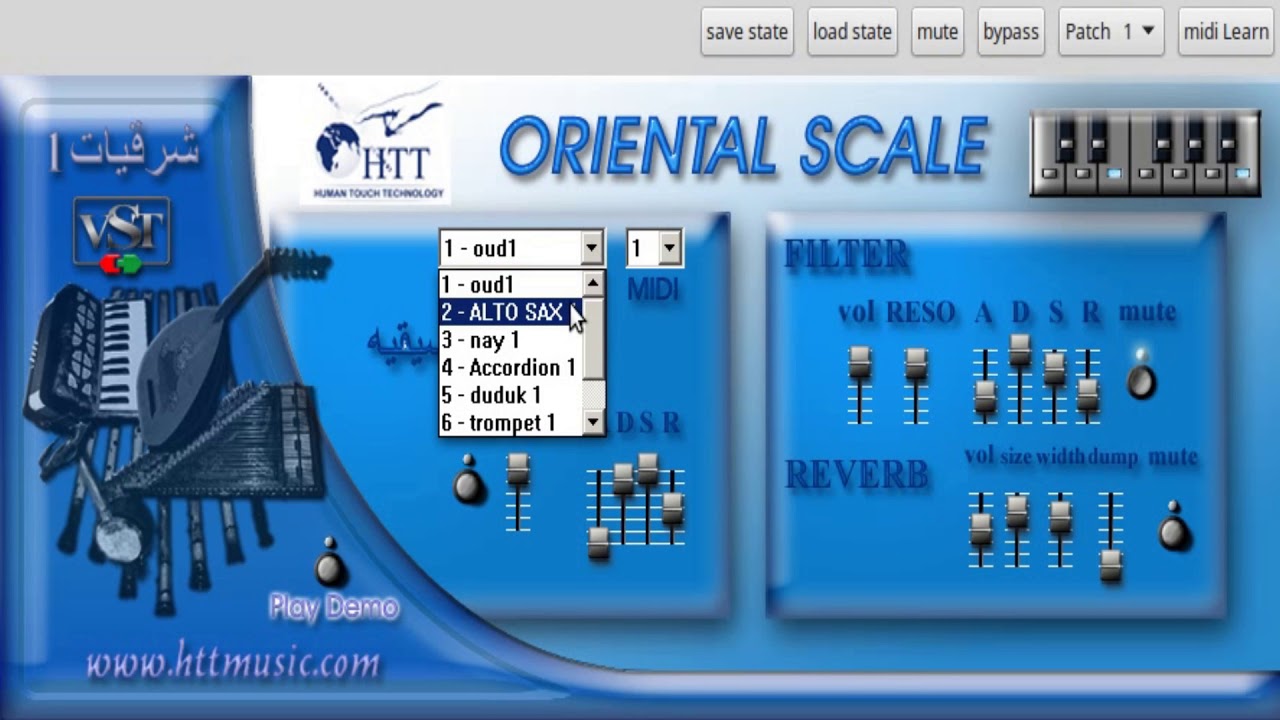
Task: Open the MIDI channel dropdown showing 1
Action: [x=654, y=248]
